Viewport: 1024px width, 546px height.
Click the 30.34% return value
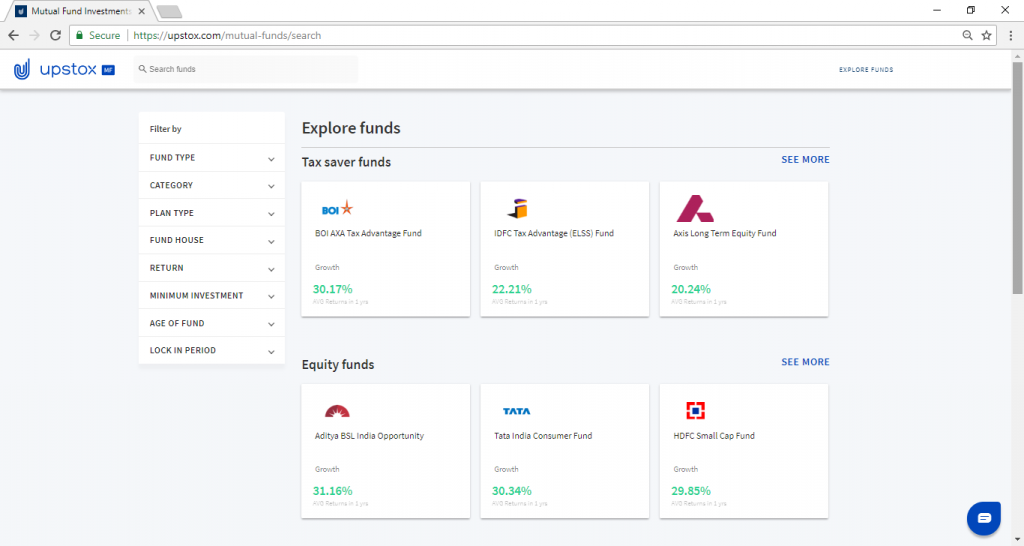pyautogui.click(x=512, y=490)
